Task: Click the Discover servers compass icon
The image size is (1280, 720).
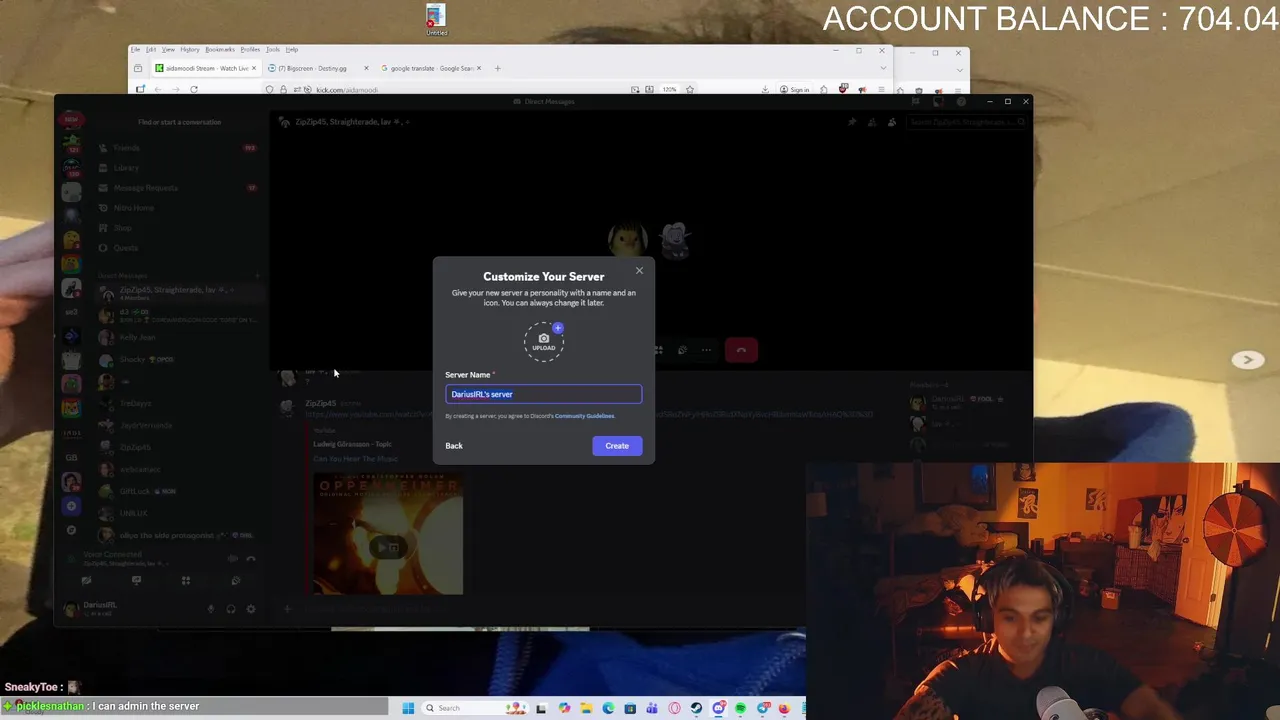Action: click(71, 530)
